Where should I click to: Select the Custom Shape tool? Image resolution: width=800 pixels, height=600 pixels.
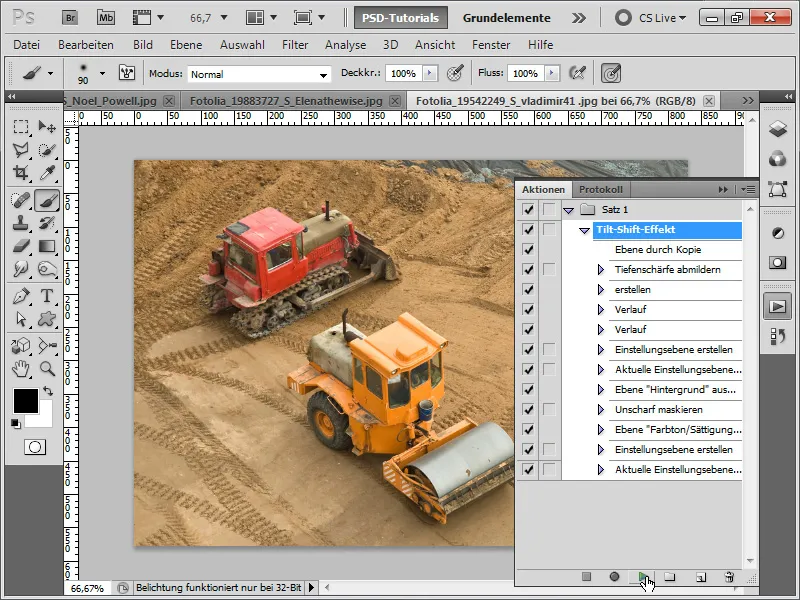click(47, 319)
